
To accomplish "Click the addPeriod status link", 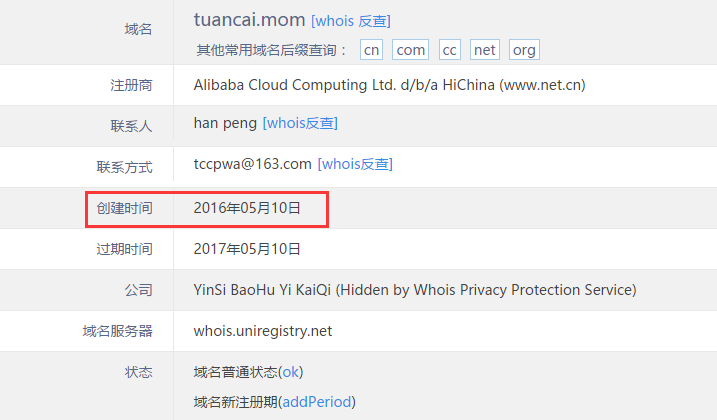I will pyautogui.click(x=316, y=402).
